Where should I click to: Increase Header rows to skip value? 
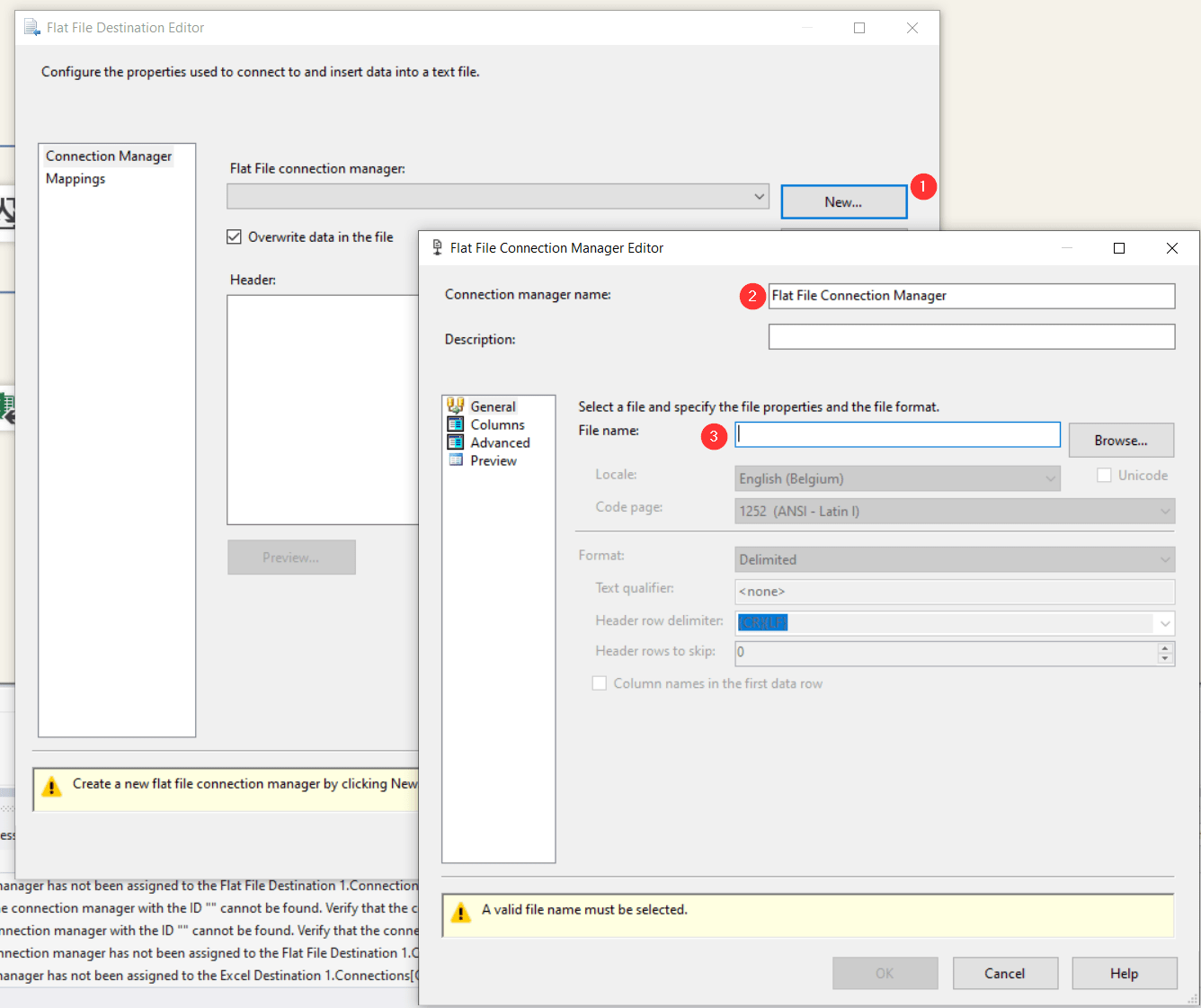1165,647
